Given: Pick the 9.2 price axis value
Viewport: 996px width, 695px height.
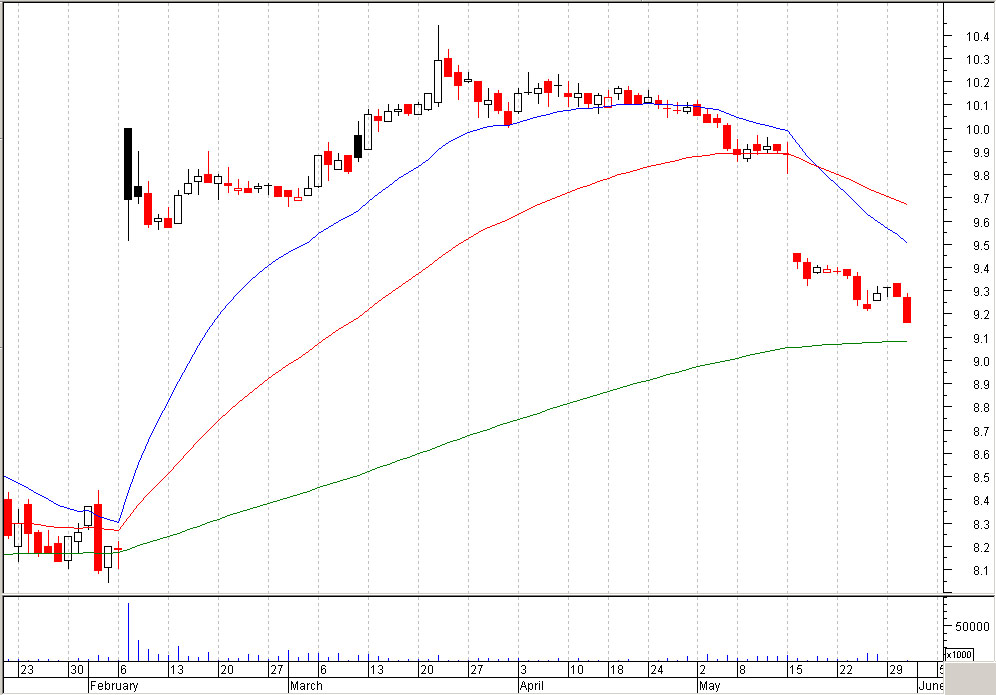Looking at the screenshot, I should point(981,315).
